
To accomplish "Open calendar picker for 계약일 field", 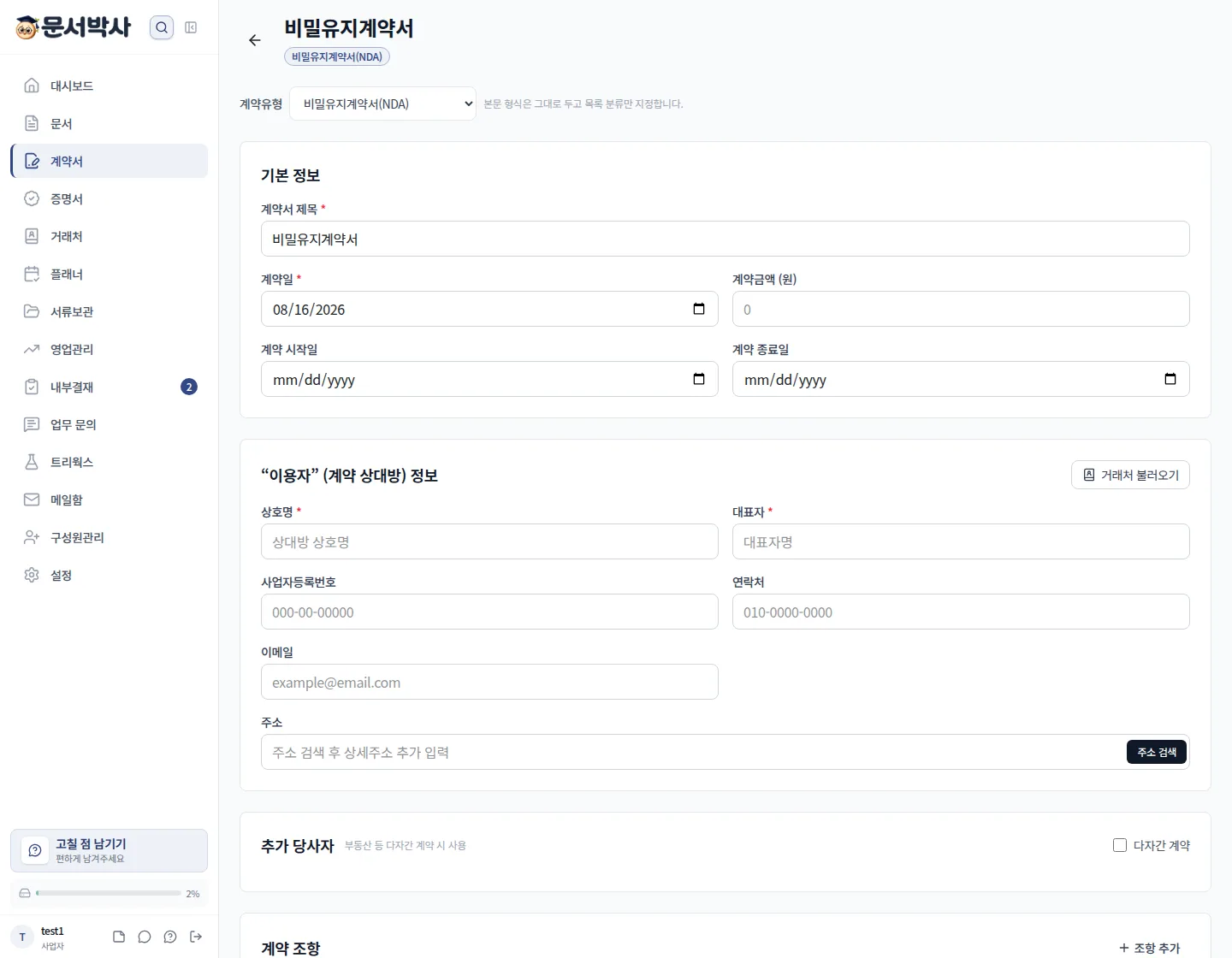I will pyautogui.click(x=699, y=309).
